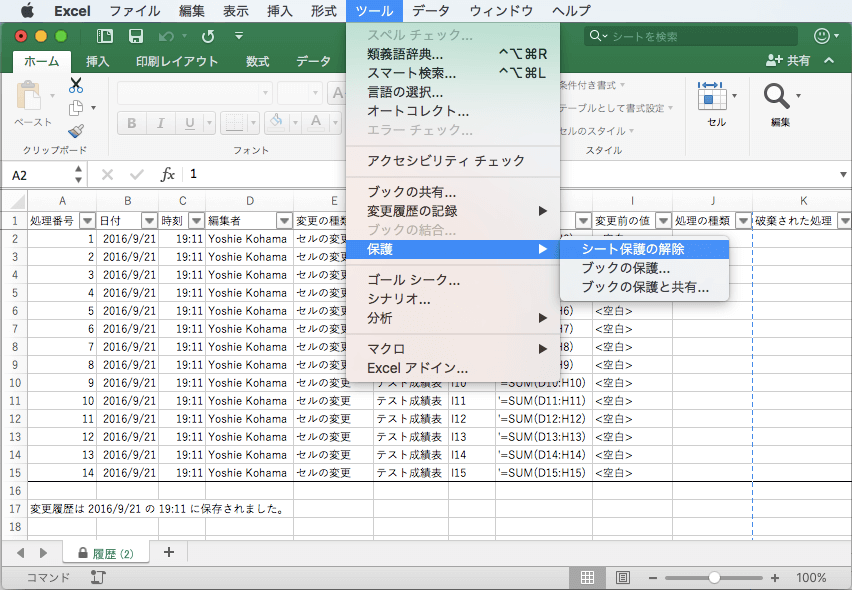Click the 共有 share button
852x590 pixels.
[788, 60]
